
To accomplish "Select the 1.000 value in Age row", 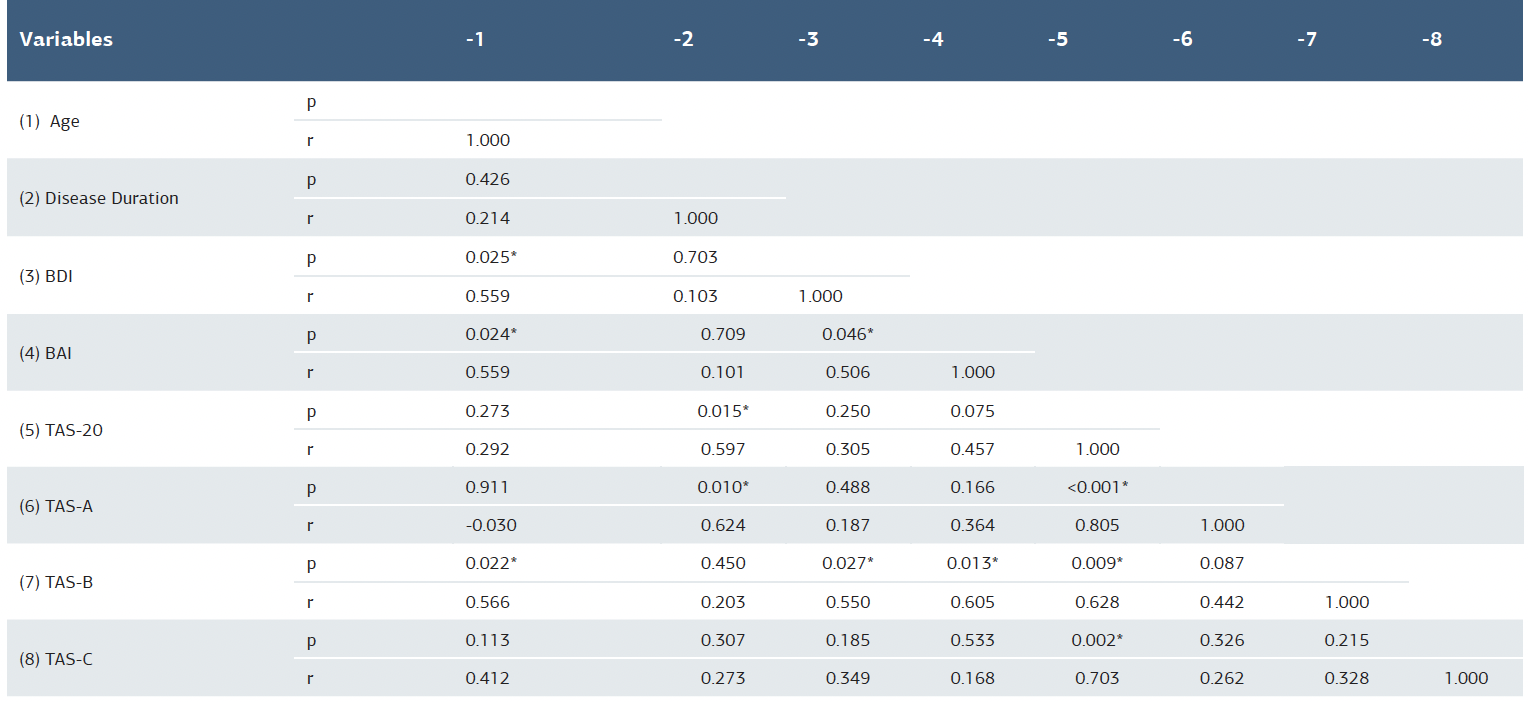I will click(x=486, y=141).
